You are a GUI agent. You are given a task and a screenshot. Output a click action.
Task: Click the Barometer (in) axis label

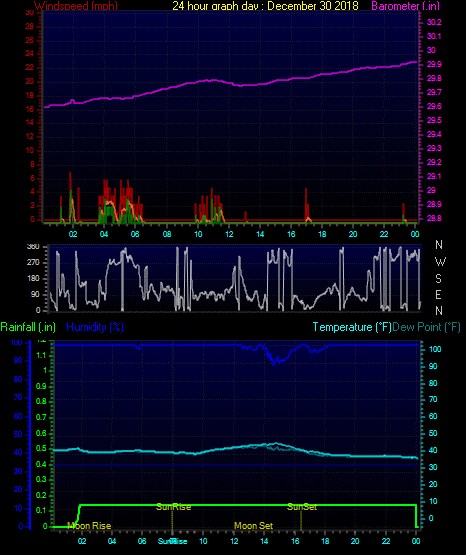pyautogui.click(x=405, y=6)
